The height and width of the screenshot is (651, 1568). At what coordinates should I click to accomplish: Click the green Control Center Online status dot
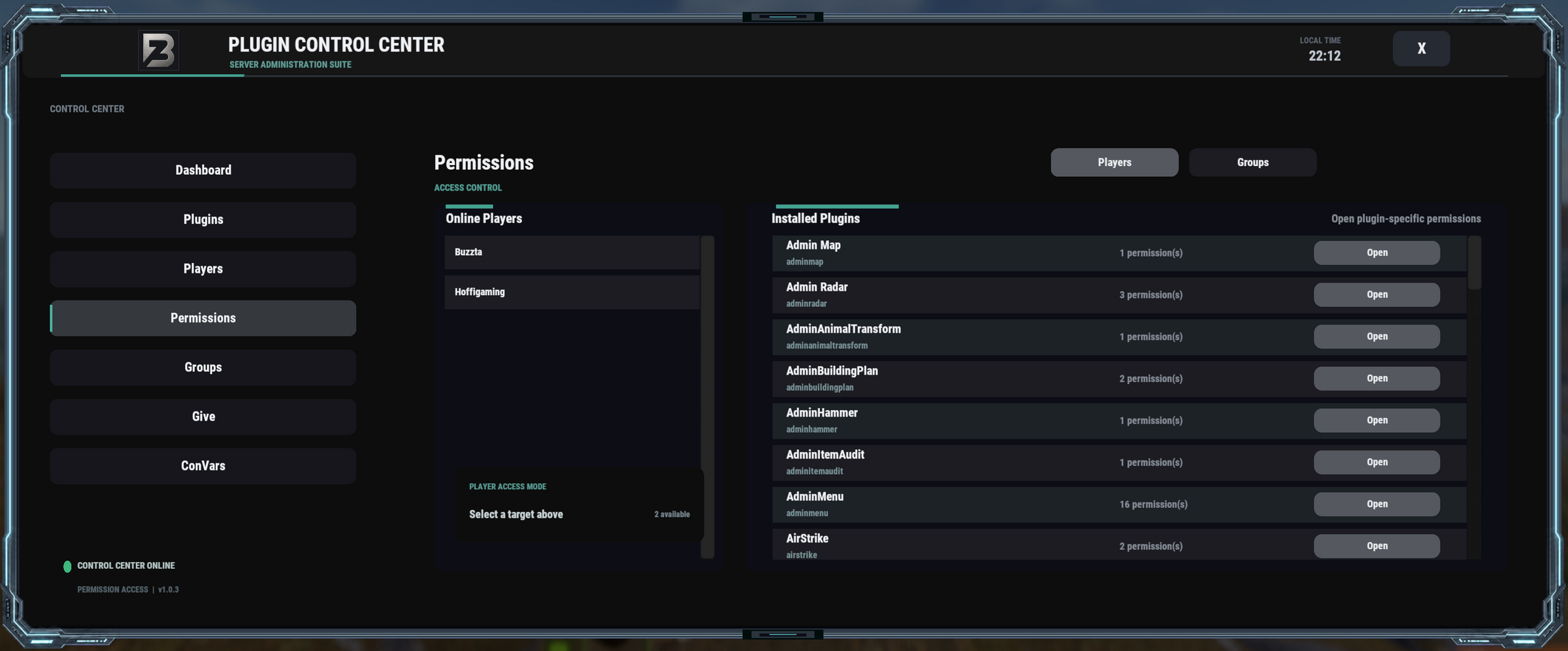coord(67,566)
